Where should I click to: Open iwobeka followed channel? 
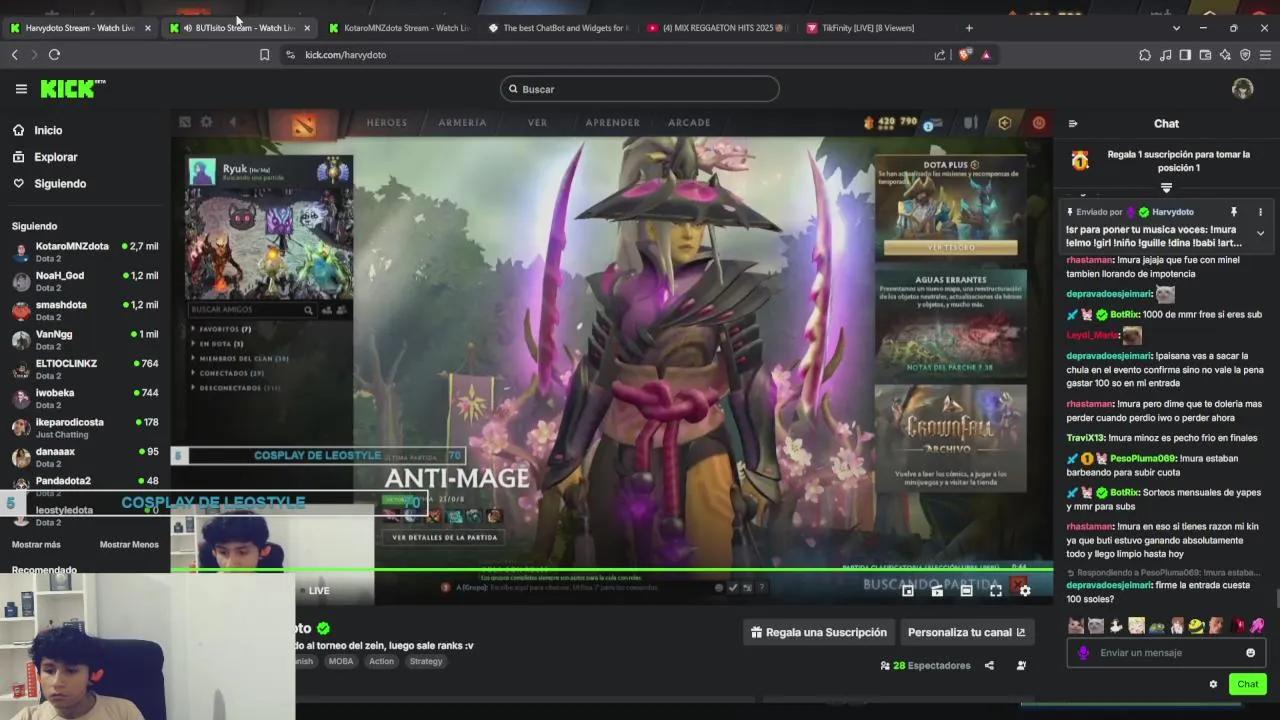(85, 398)
